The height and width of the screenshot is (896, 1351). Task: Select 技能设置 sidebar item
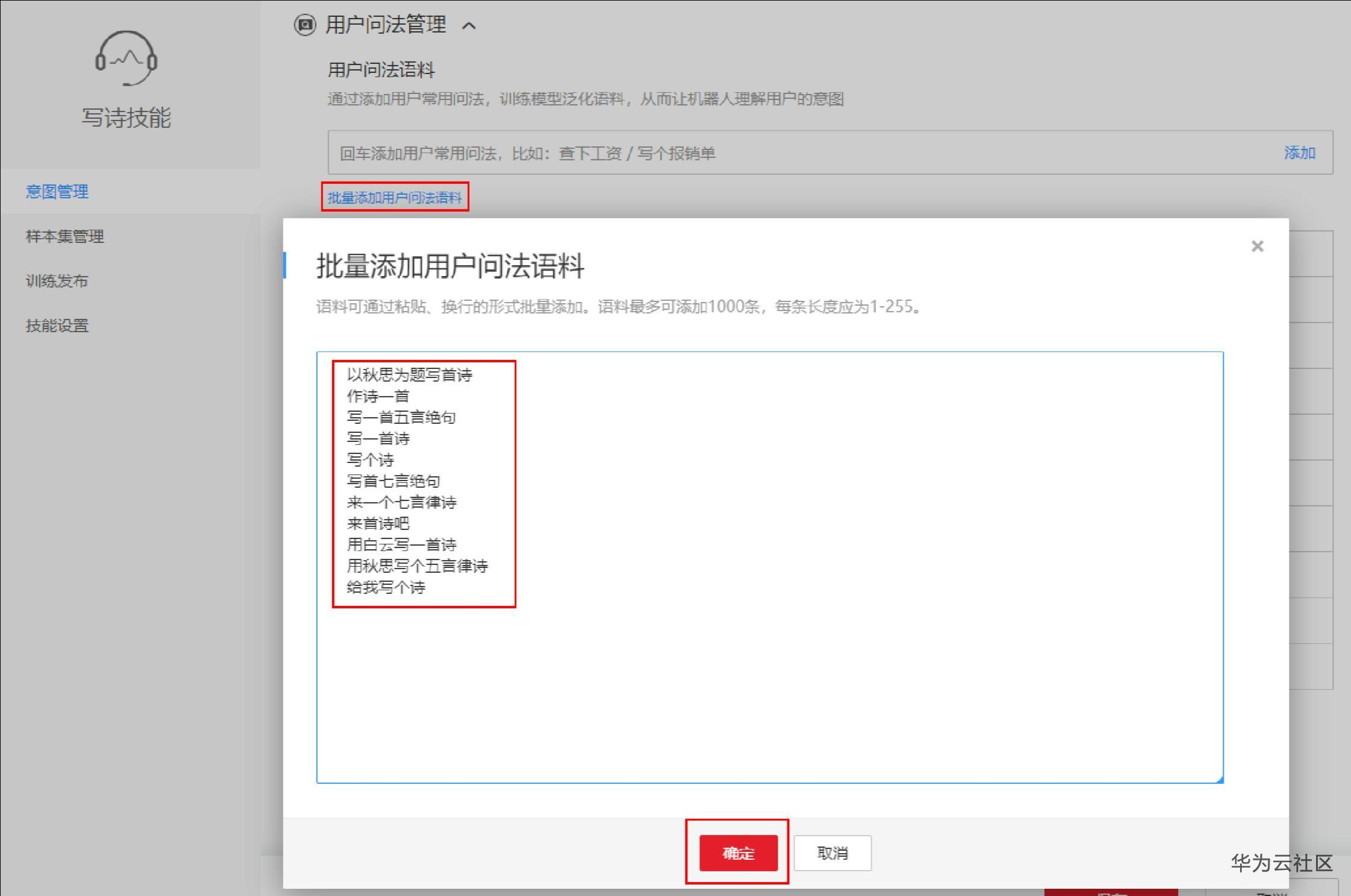tap(57, 326)
